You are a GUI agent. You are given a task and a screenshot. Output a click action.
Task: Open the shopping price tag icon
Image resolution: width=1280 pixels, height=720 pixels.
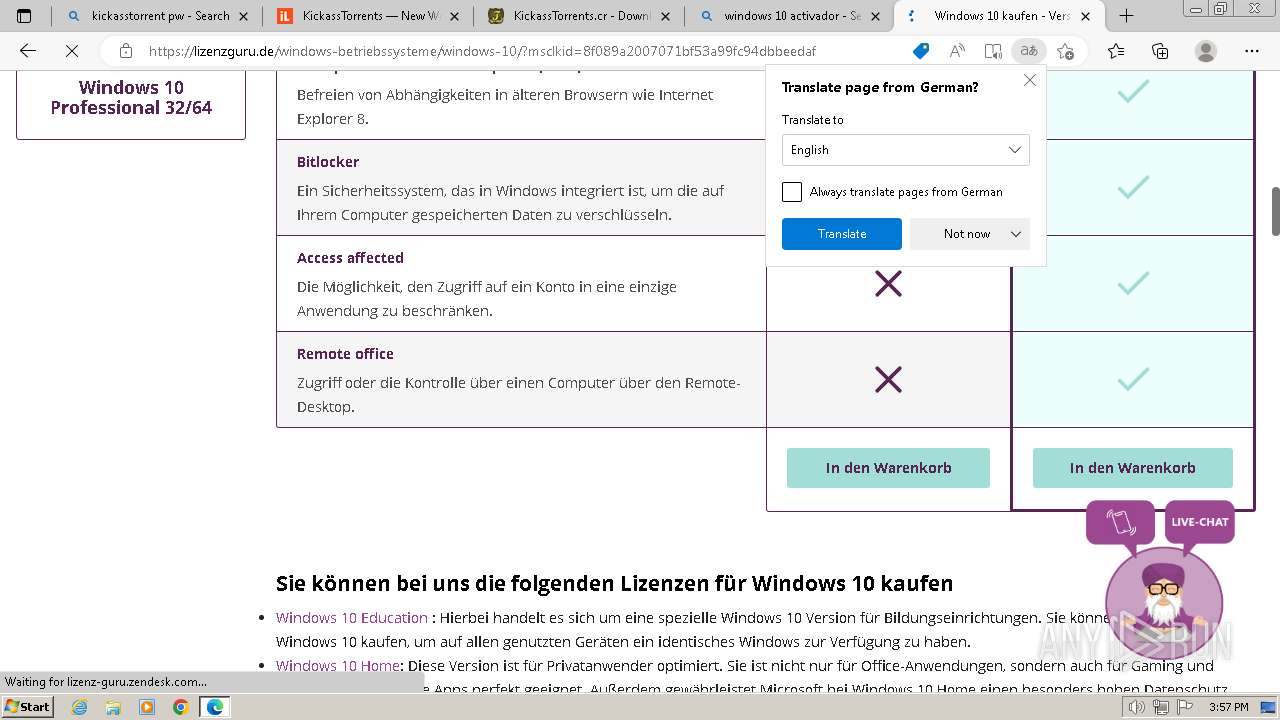[x=921, y=51]
